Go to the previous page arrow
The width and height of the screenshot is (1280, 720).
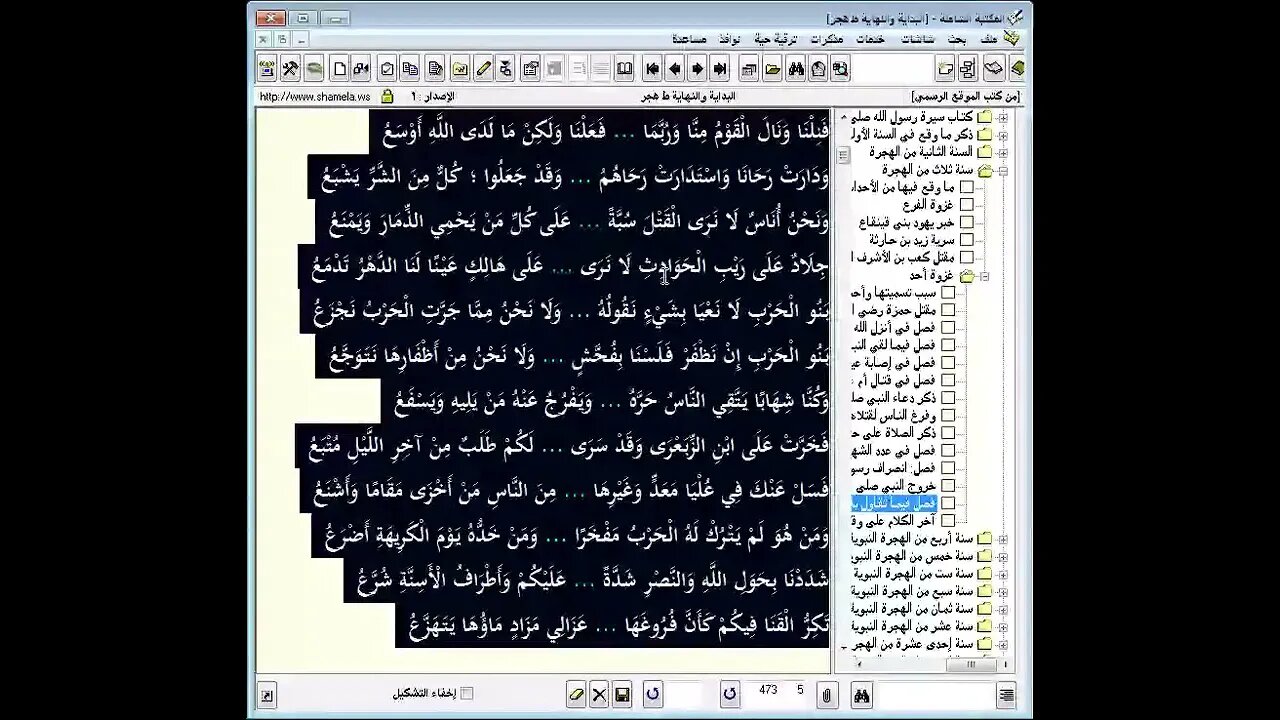click(675, 69)
